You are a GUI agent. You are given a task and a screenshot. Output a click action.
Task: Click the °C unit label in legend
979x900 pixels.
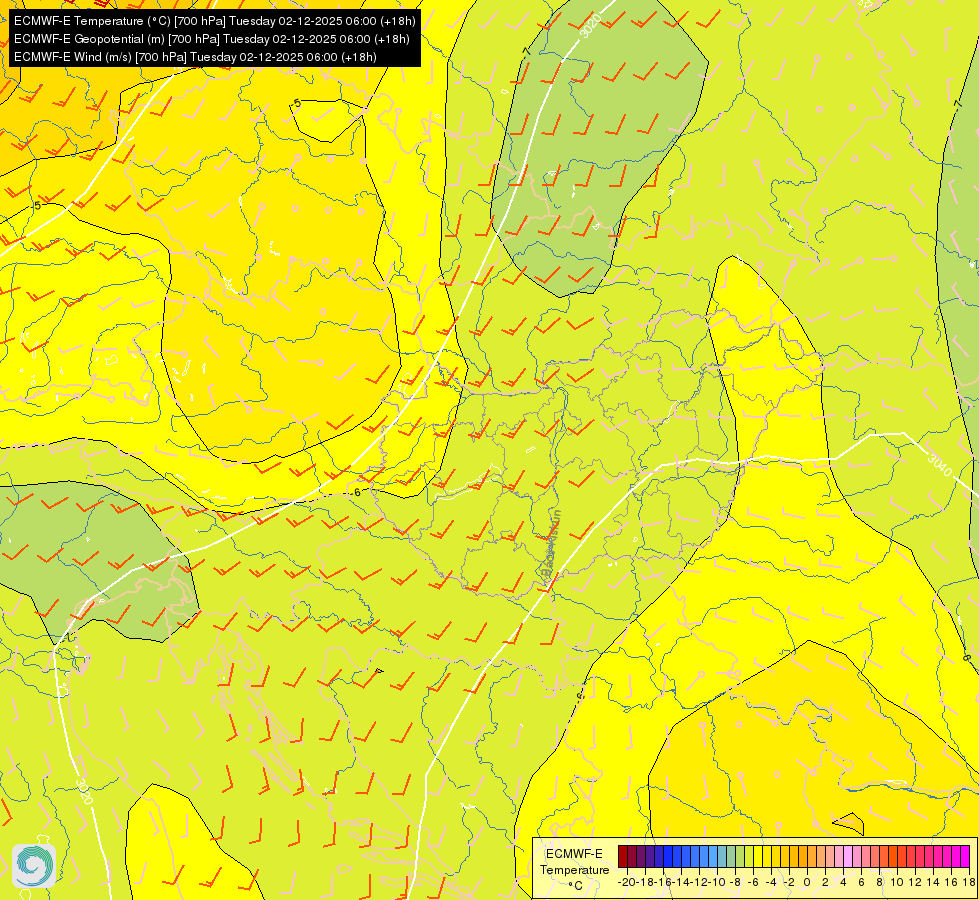[575, 886]
